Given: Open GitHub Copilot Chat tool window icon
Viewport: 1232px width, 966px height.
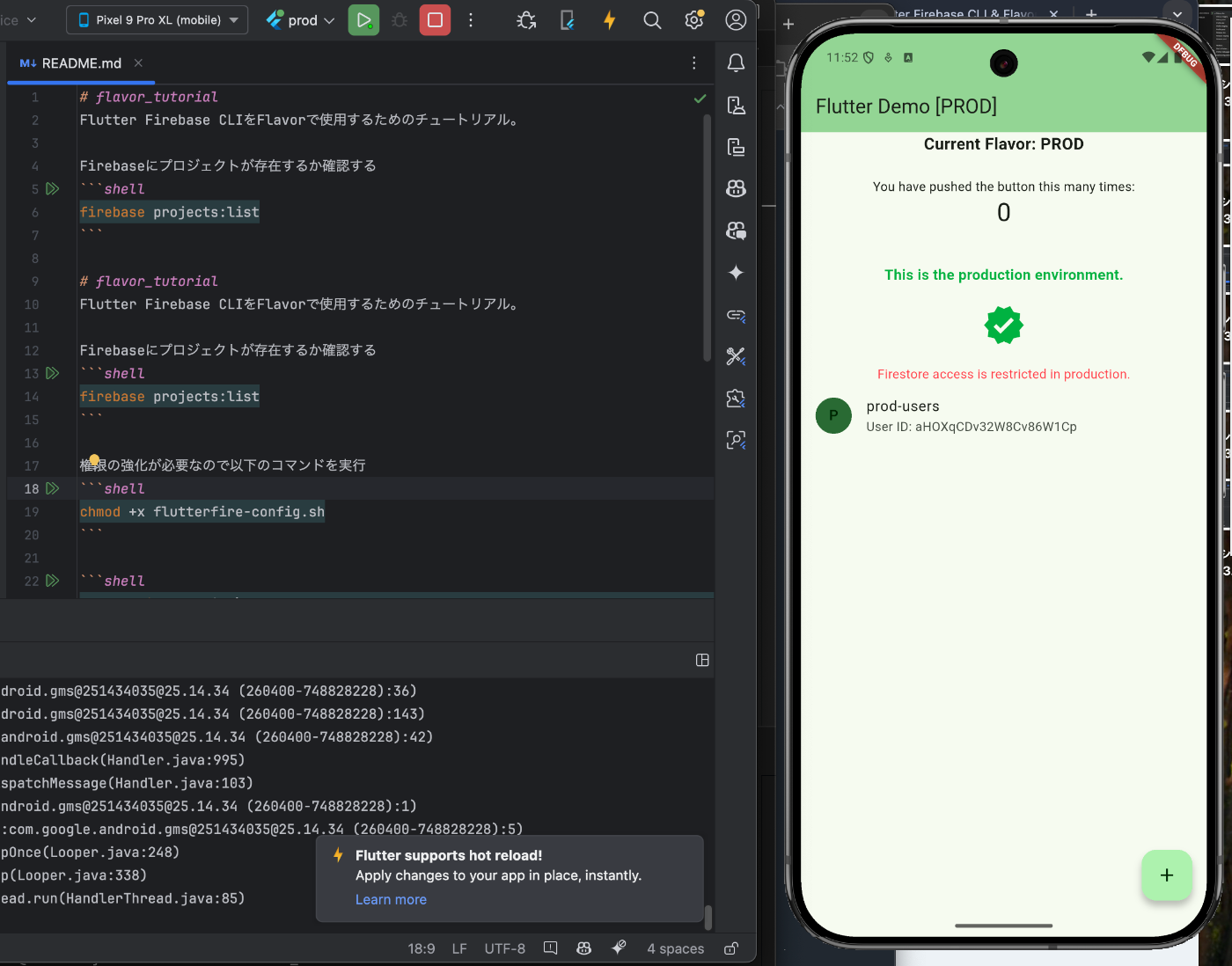Looking at the screenshot, I should (x=736, y=231).
